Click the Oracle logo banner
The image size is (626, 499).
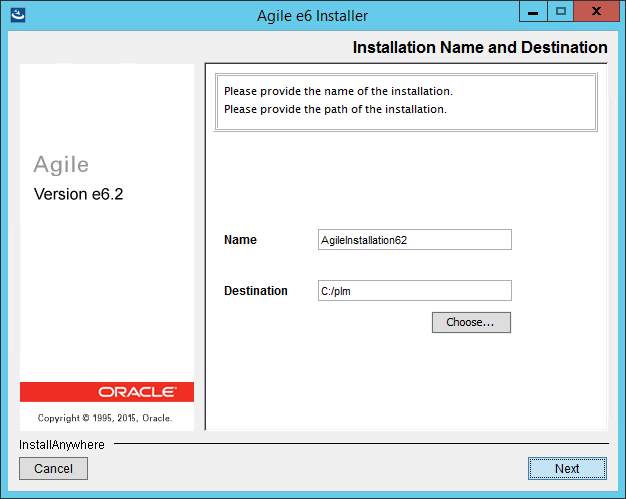[107, 392]
